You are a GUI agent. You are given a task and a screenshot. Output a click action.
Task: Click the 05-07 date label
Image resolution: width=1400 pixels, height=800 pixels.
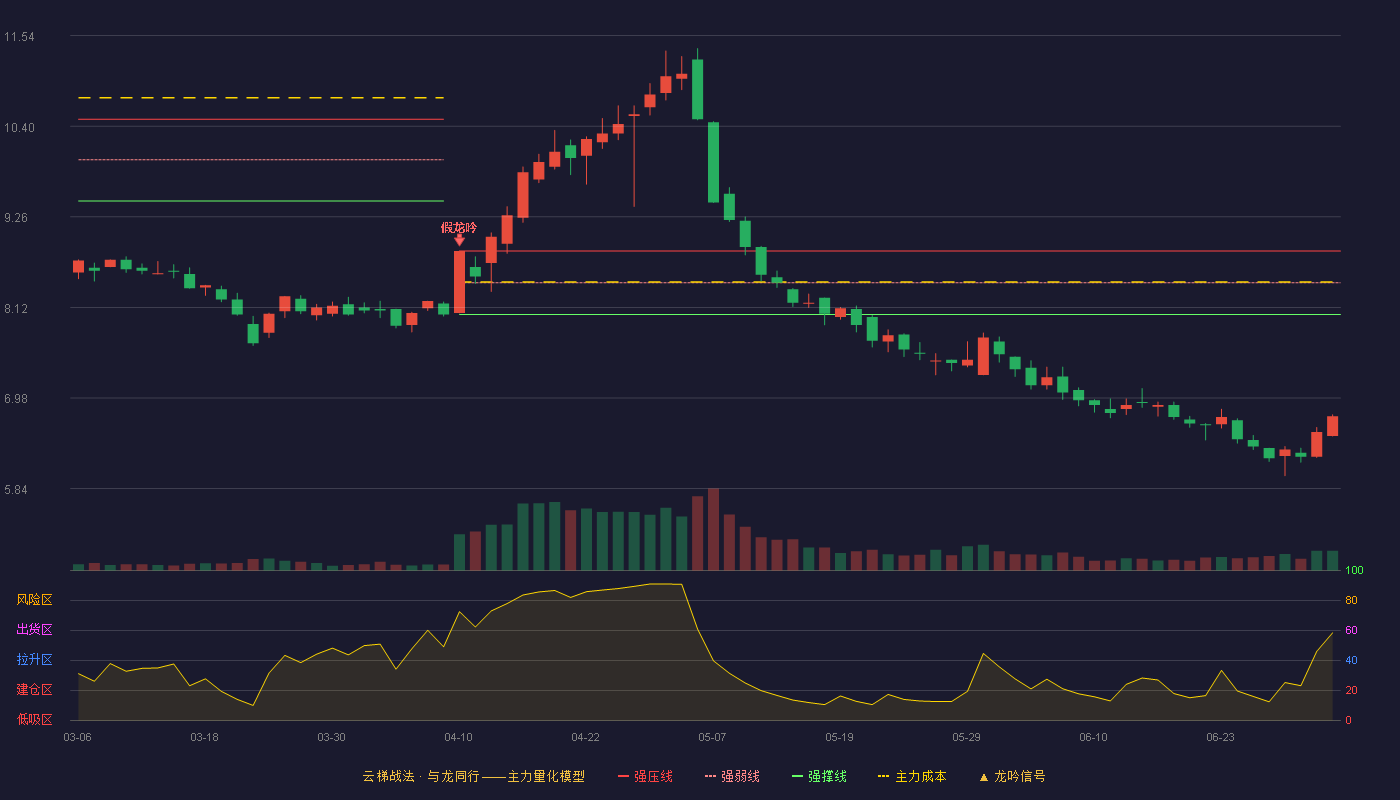point(712,737)
